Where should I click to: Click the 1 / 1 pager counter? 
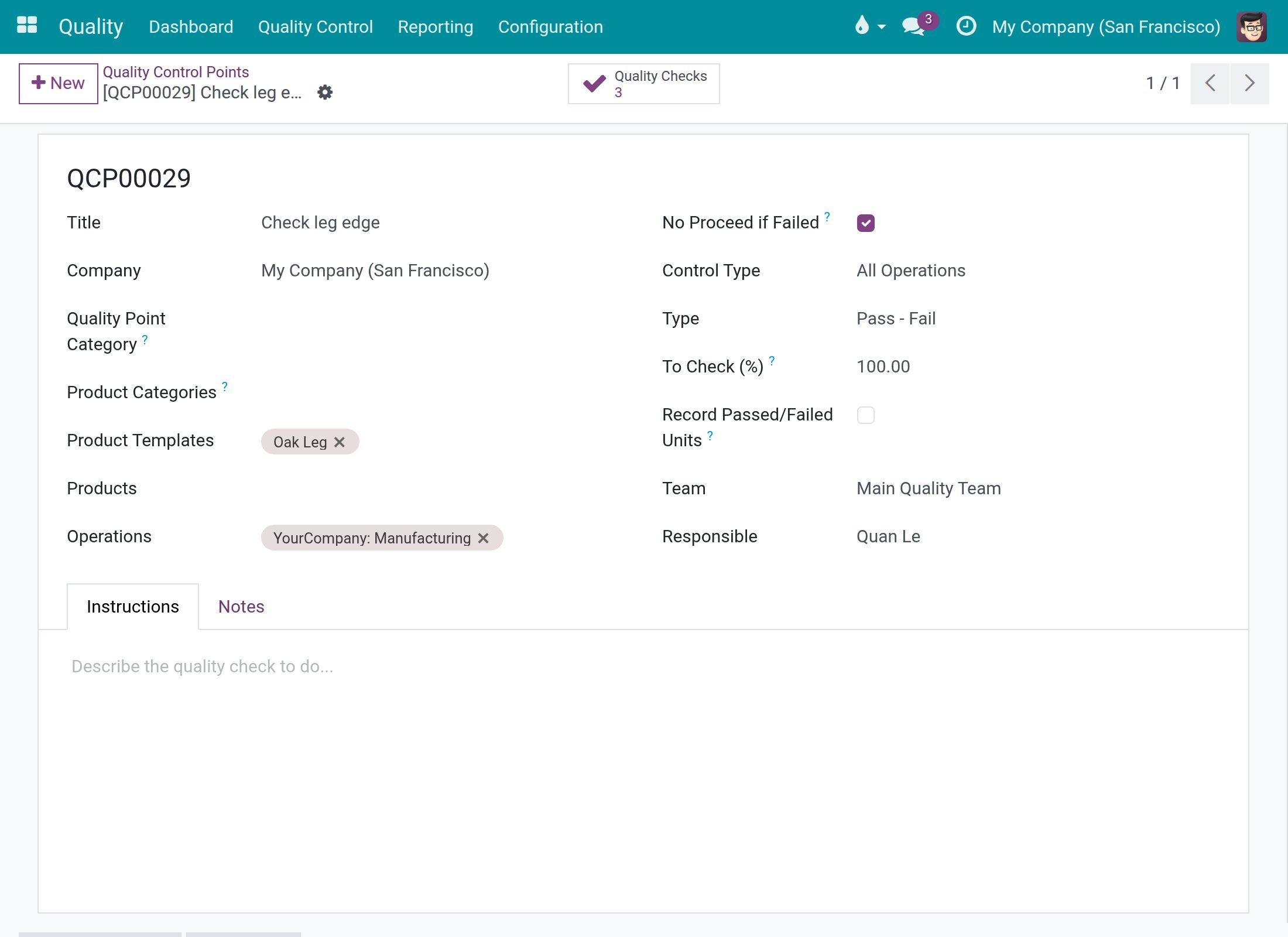click(x=1163, y=83)
